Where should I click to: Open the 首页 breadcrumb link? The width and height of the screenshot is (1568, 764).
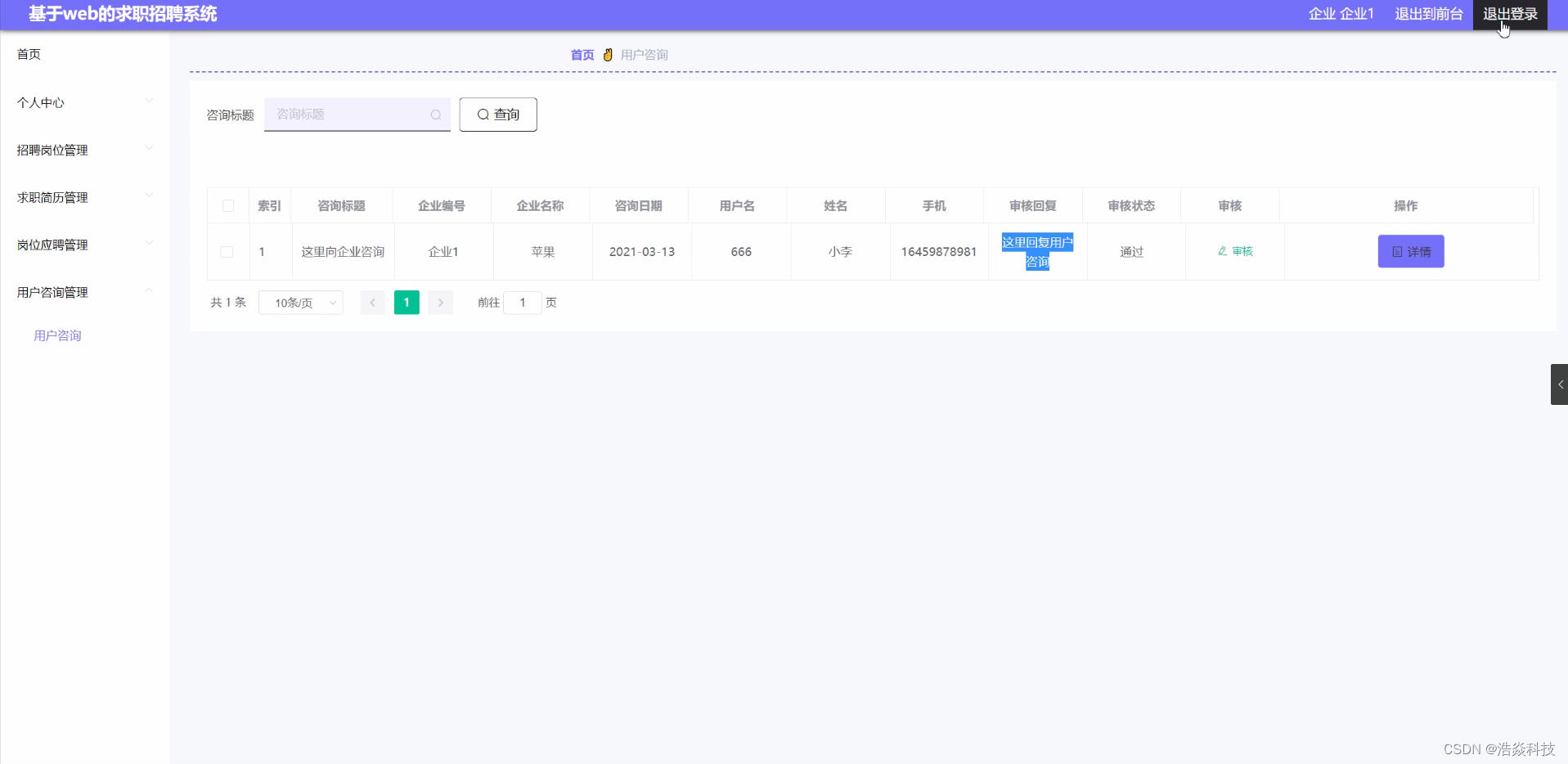[582, 54]
